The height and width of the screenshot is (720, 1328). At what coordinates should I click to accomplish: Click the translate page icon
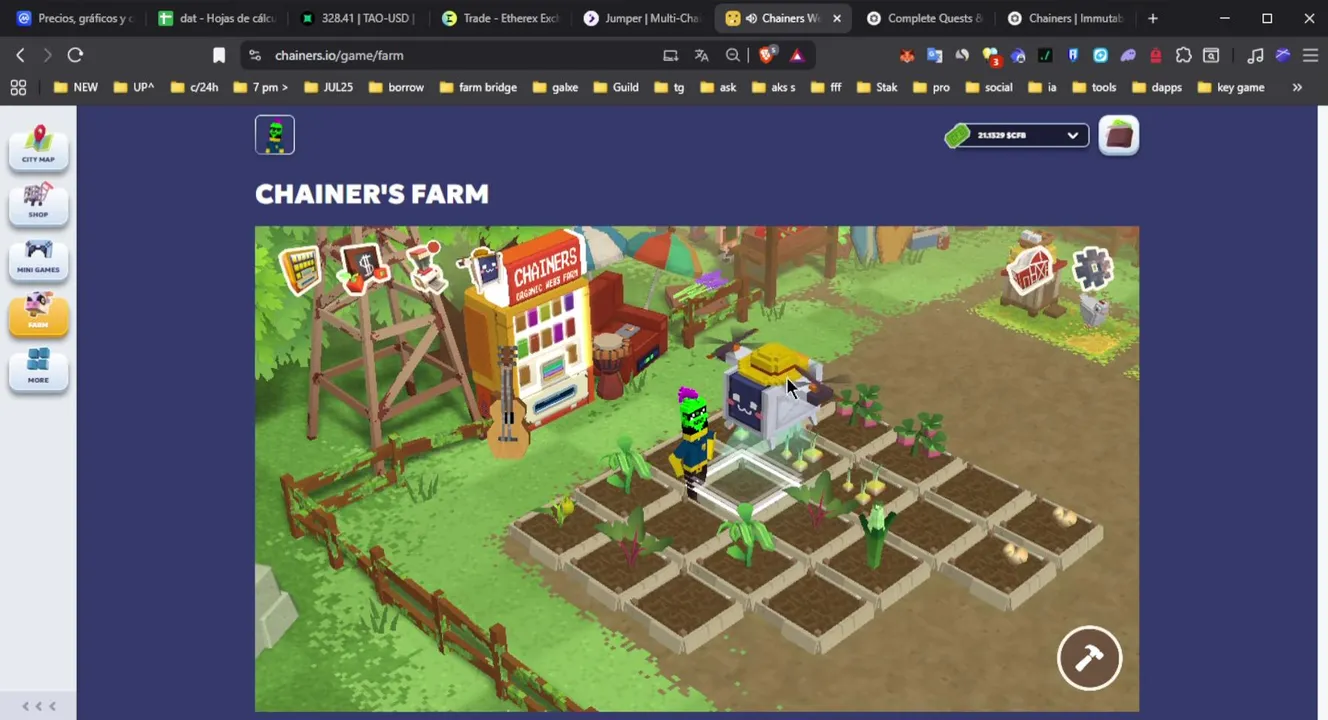[702, 55]
